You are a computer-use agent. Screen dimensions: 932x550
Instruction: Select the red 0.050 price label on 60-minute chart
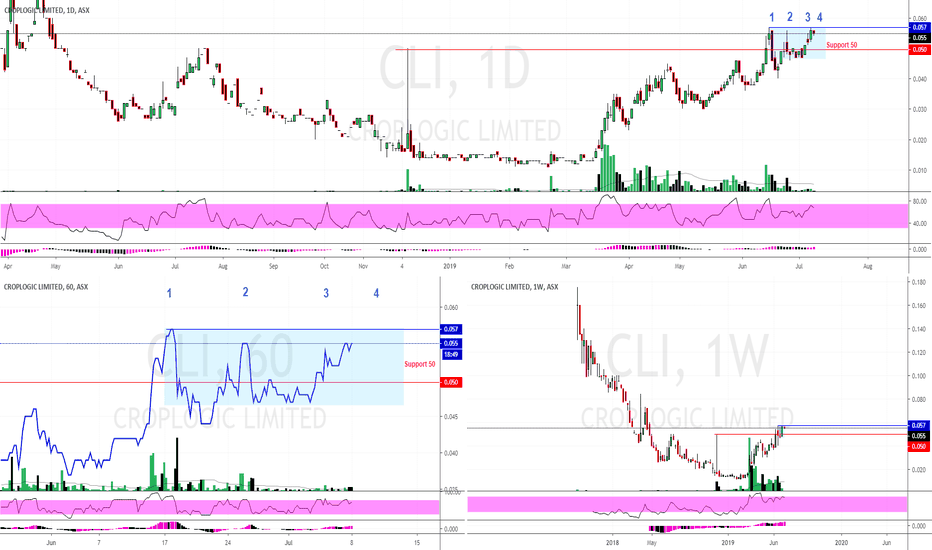point(451,382)
